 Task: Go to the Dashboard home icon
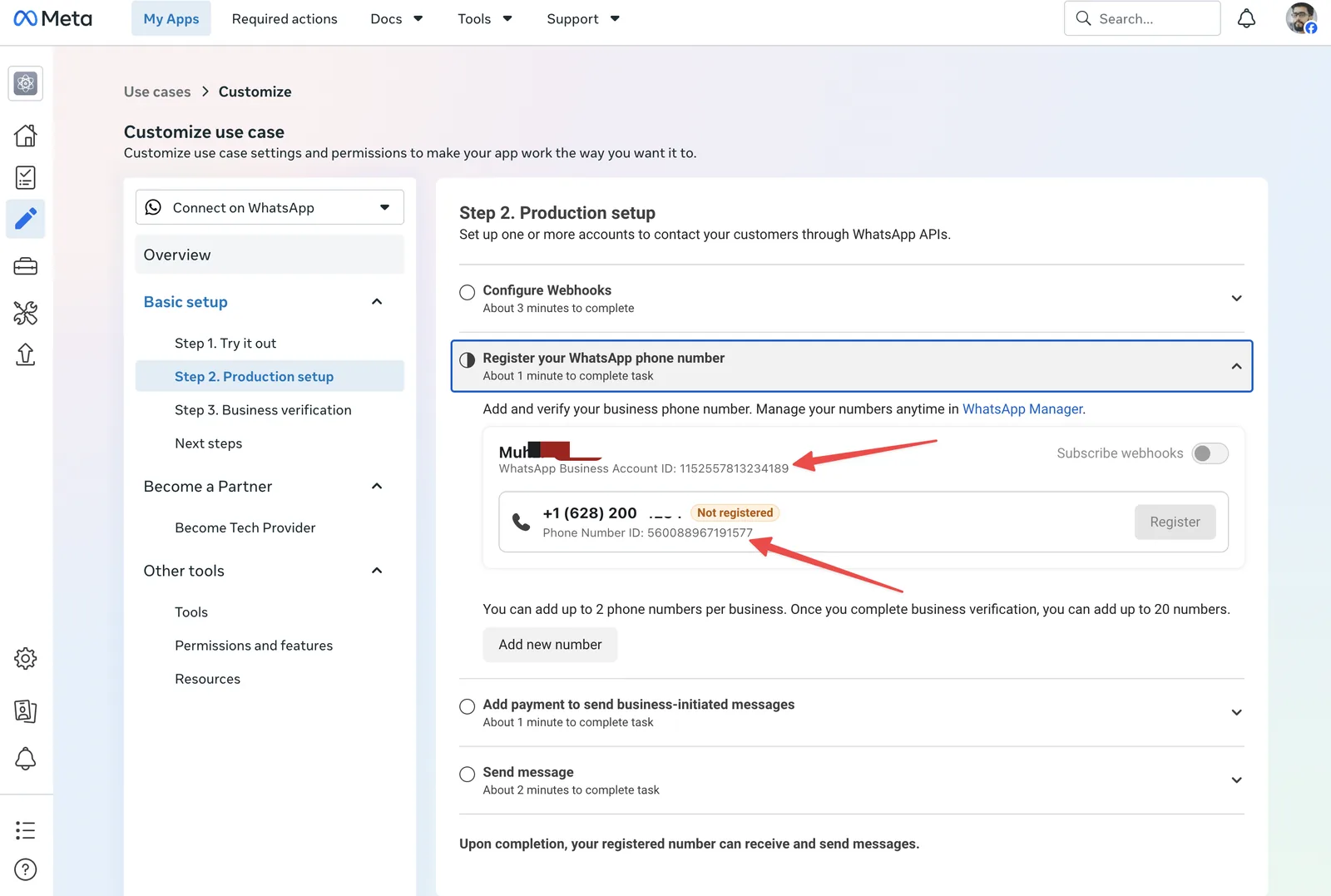(26, 135)
